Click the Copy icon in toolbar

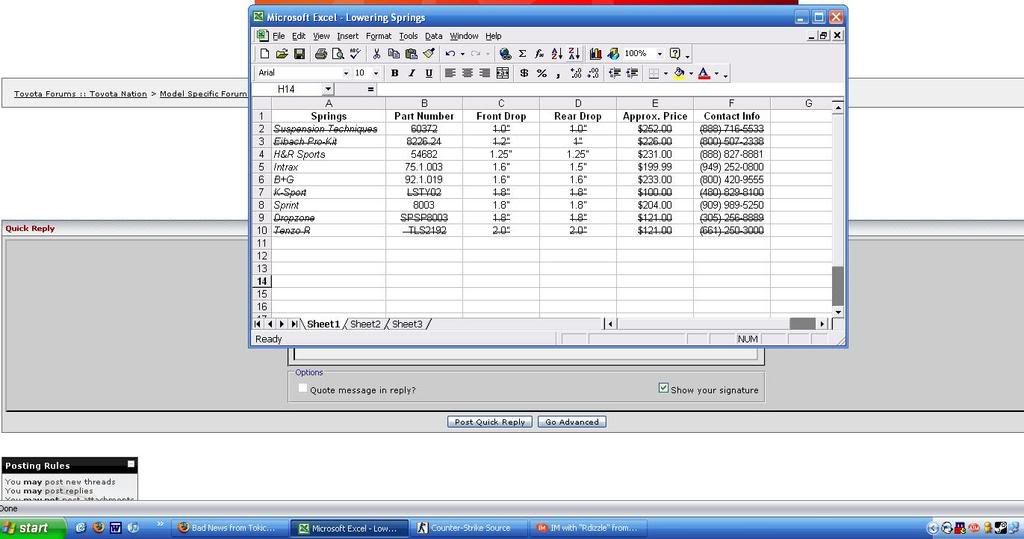click(394, 54)
